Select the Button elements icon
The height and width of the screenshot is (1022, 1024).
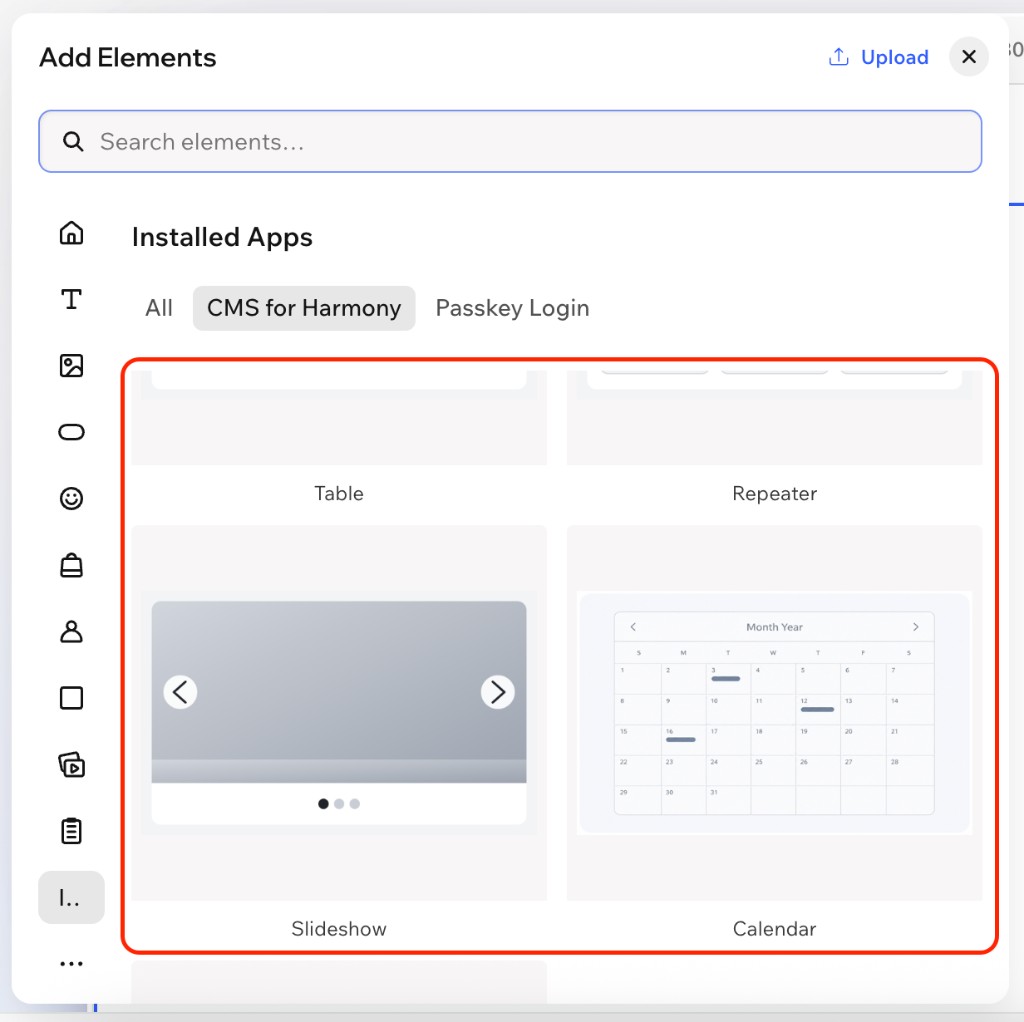[71, 432]
